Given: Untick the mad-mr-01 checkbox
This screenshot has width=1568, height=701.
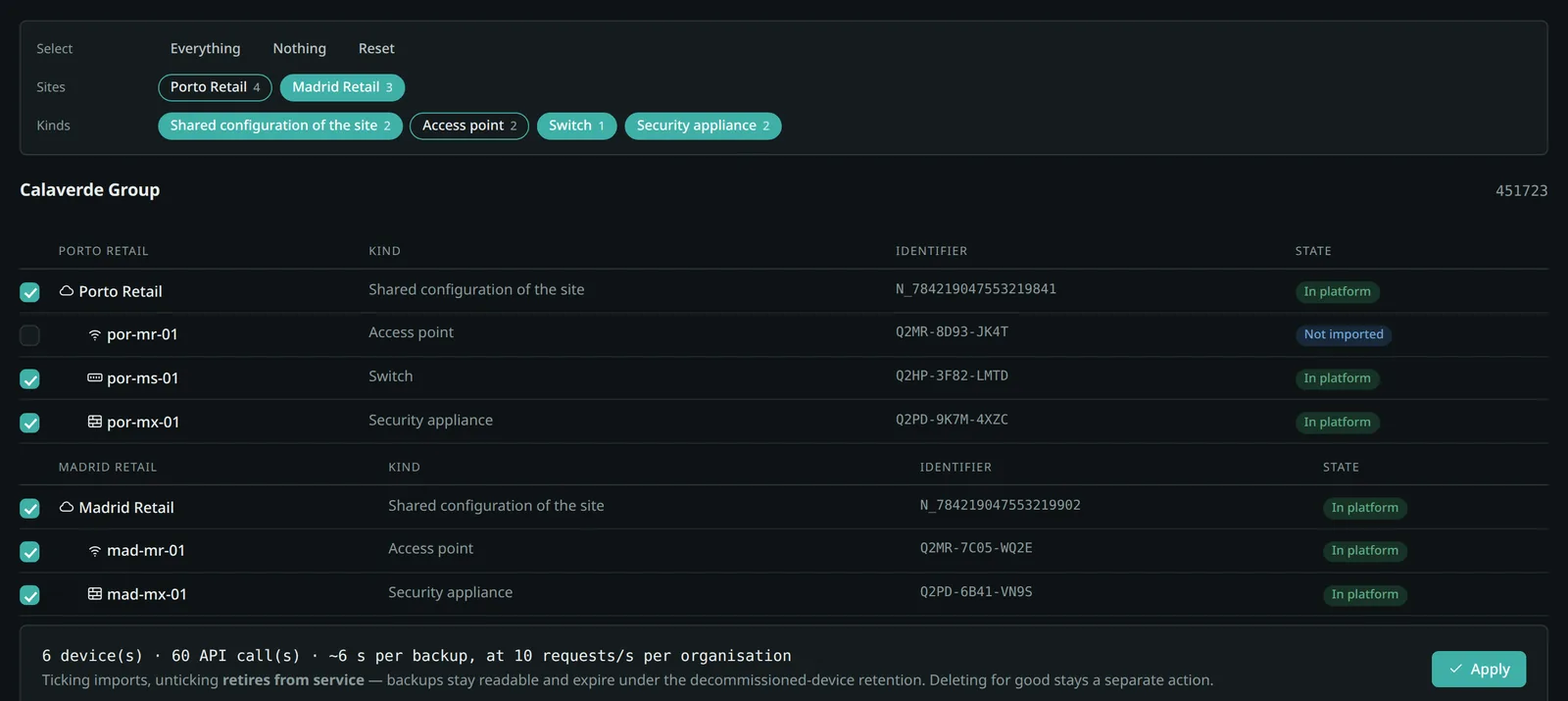Looking at the screenshot, I should coord(30,552).
